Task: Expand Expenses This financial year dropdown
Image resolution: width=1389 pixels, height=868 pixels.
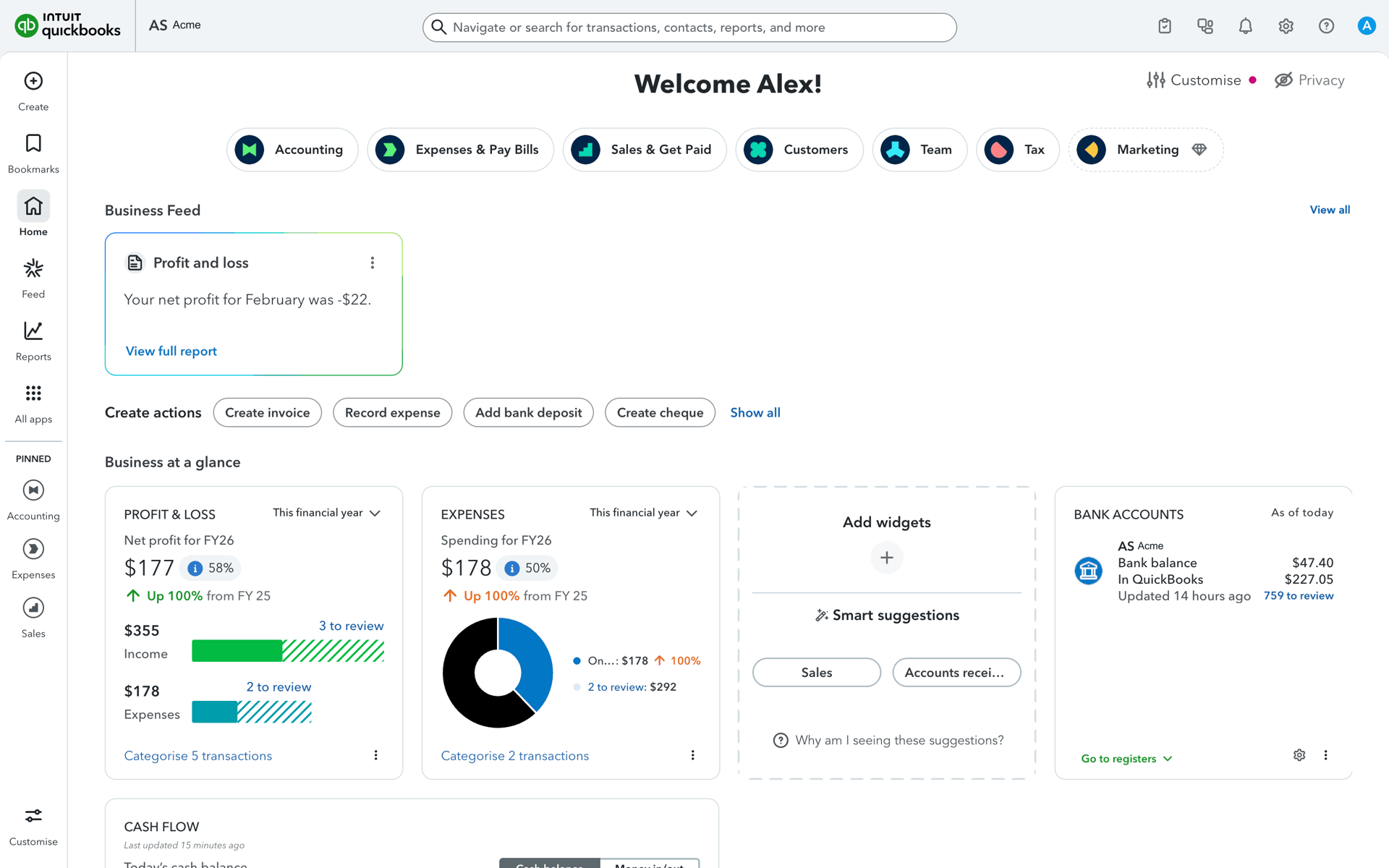Action: tap(643, 513)
